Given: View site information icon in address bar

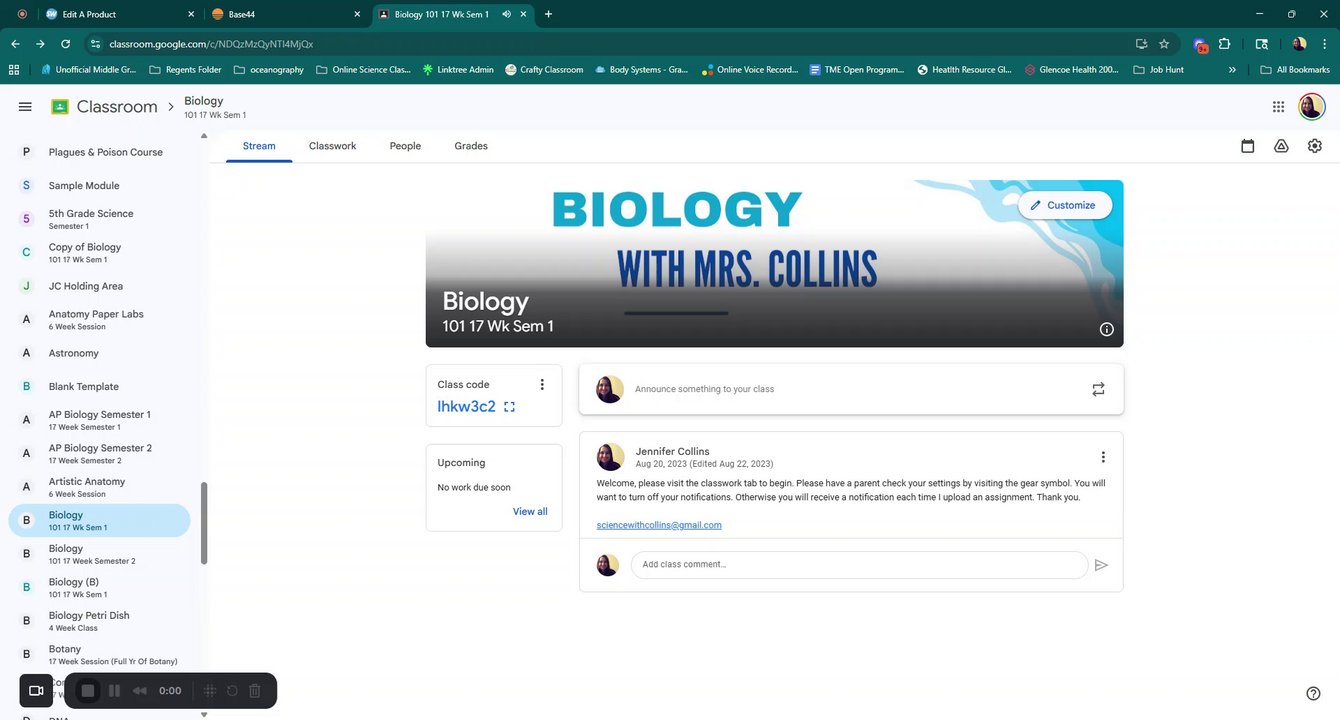Looking at the screenshot, I should tap(95, 44).
